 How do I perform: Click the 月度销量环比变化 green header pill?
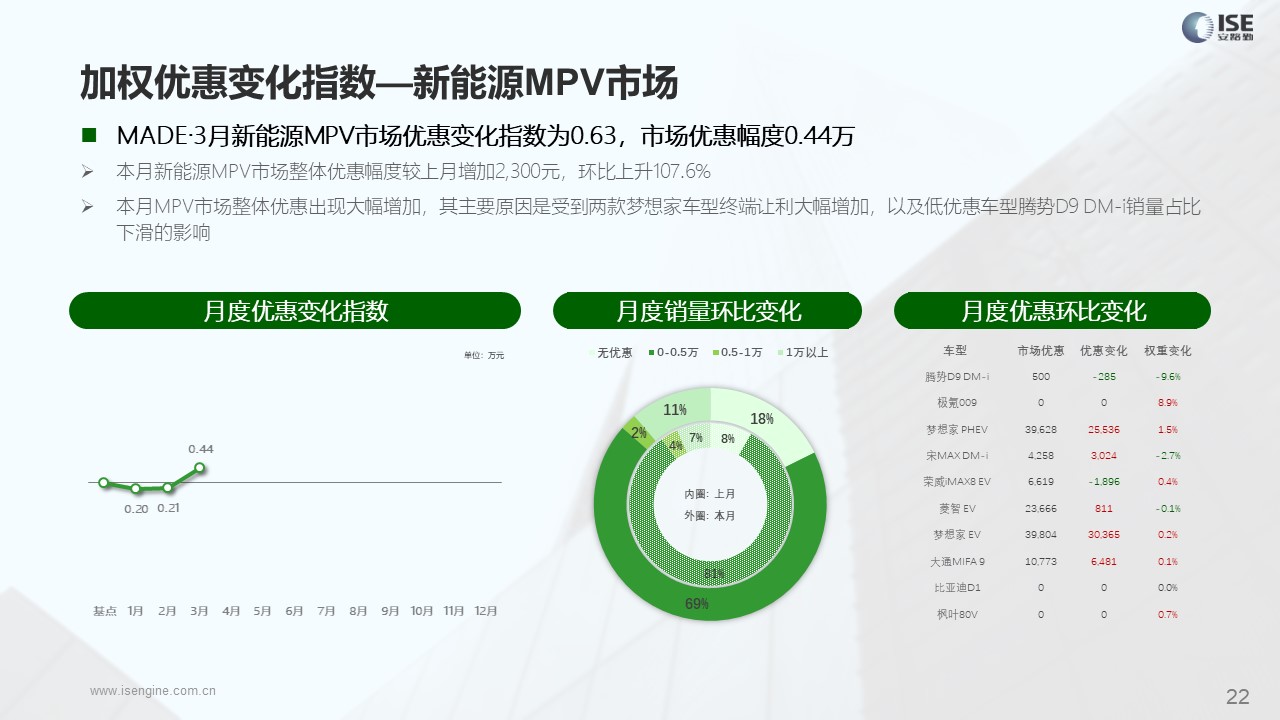[708, 311]
